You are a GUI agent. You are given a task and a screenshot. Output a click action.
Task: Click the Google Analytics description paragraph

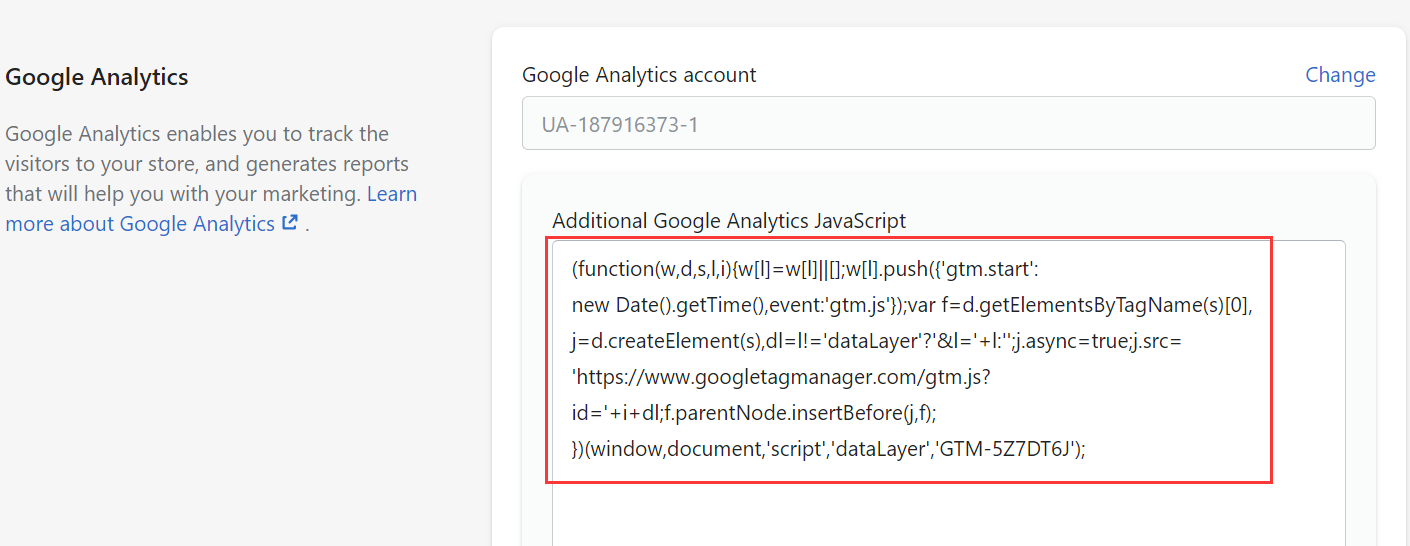(211, 179)
